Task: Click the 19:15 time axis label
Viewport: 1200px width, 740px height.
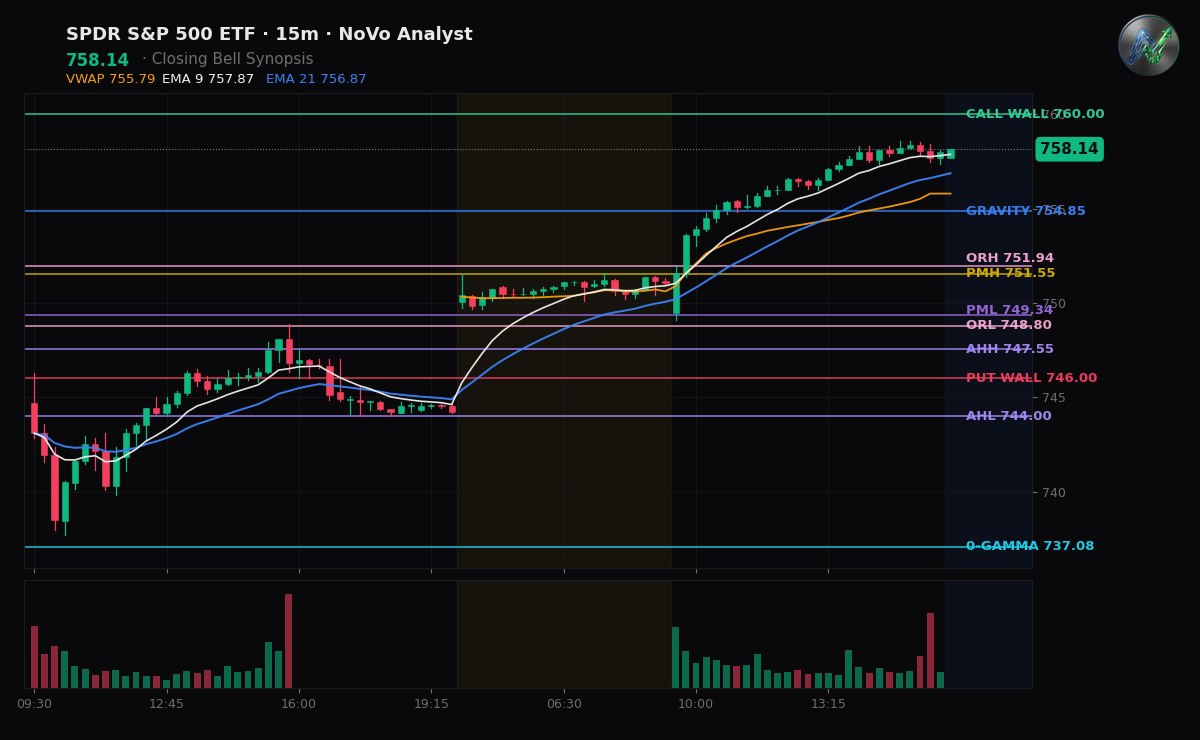Action: pos(431,704)
